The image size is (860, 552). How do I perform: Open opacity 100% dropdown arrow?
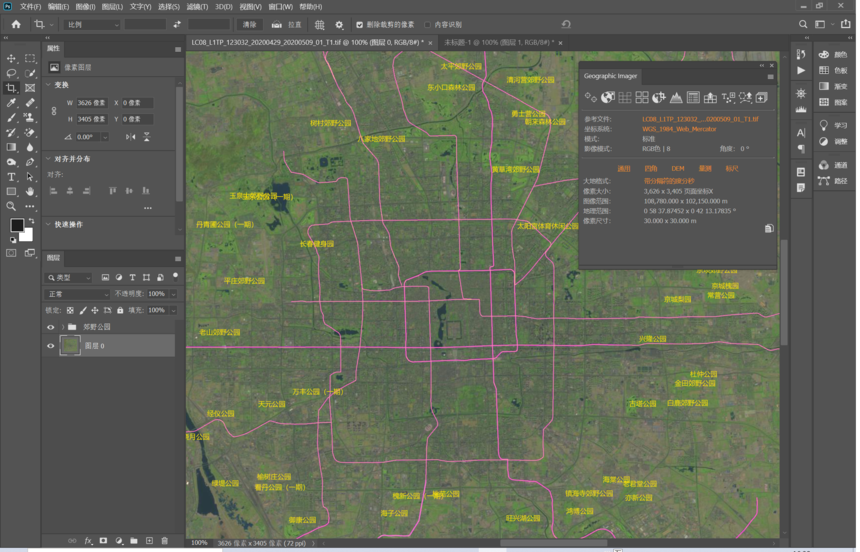pos(173,294)
